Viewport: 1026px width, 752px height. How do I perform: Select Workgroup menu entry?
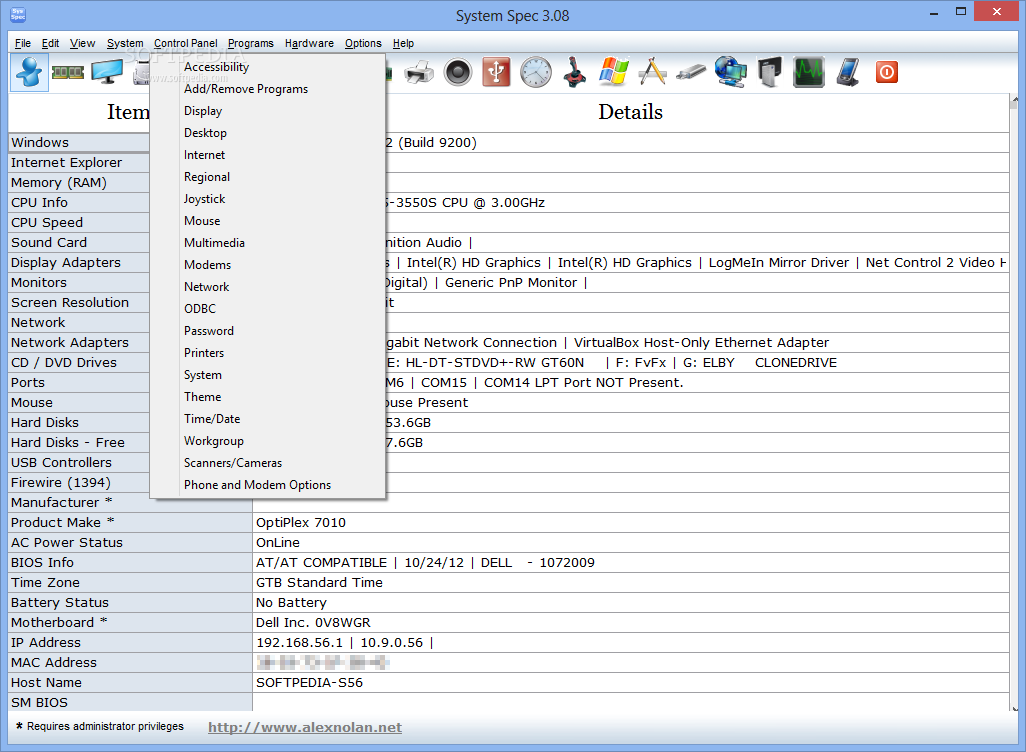[x=268, y=441]
